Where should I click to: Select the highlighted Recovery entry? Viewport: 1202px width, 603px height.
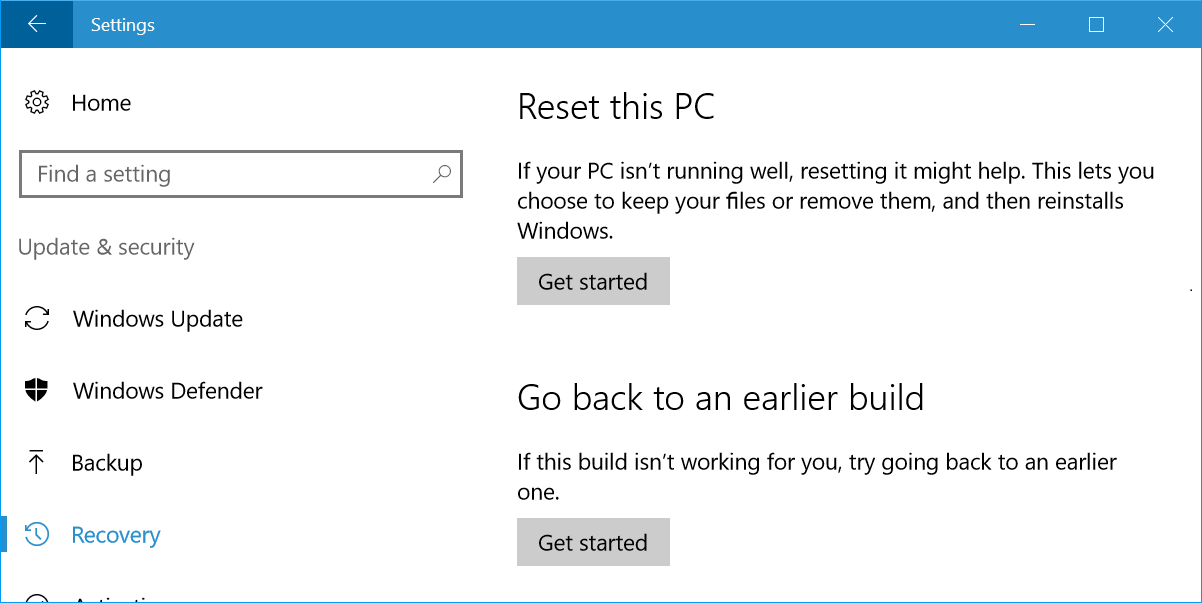[116, 535]
